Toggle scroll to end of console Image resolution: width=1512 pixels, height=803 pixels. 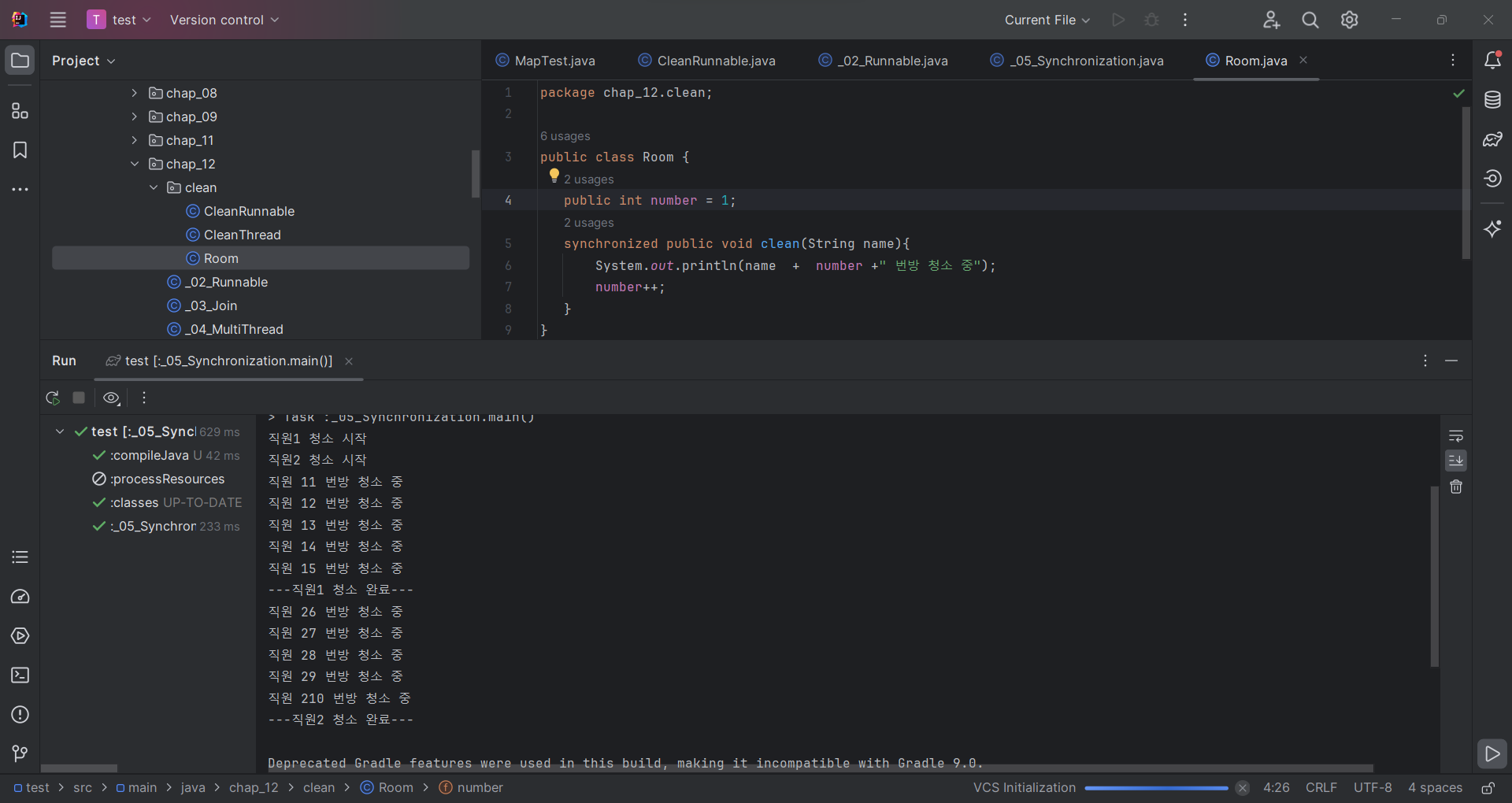click(x=1456, y=461)
